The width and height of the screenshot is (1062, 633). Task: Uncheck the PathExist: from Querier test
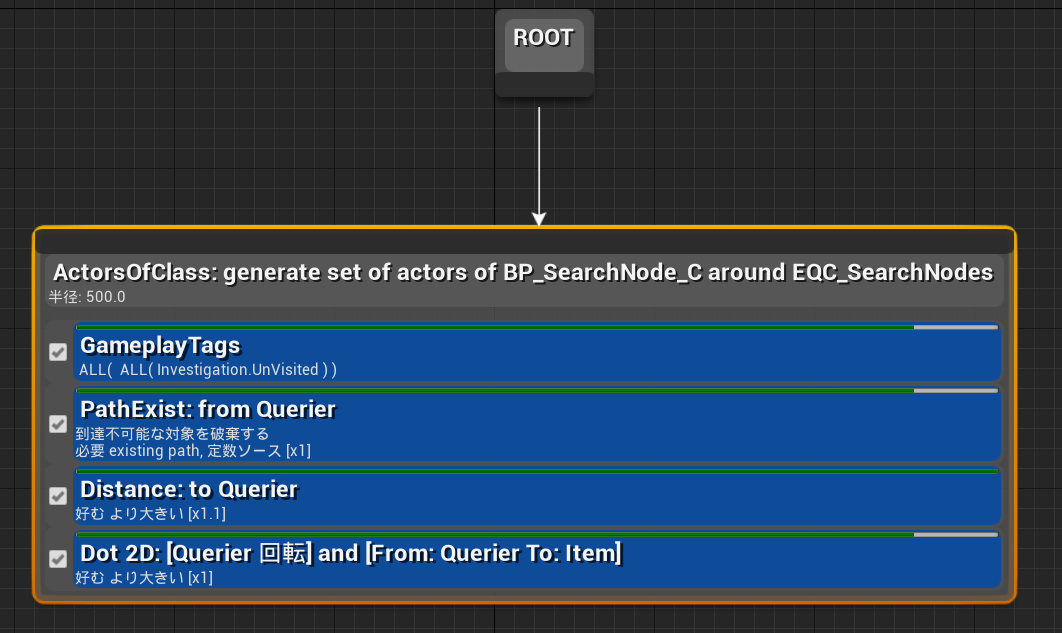pyautogui.click(x=57, y=423)
